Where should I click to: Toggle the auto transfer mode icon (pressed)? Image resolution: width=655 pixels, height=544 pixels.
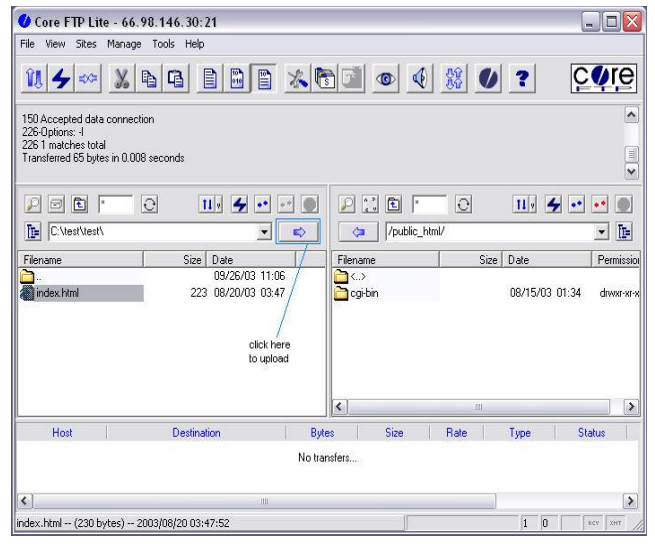264,78
